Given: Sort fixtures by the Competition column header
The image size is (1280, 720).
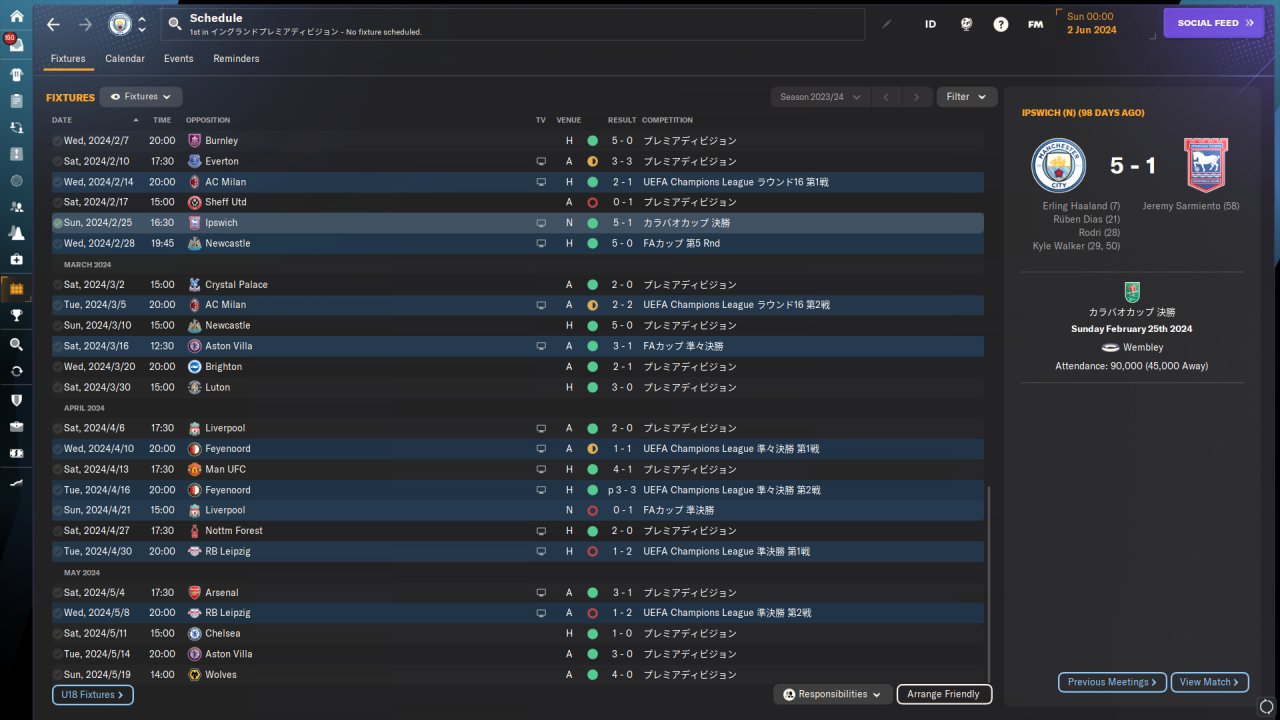Looking at the screenshot, I should coord(667,120).
